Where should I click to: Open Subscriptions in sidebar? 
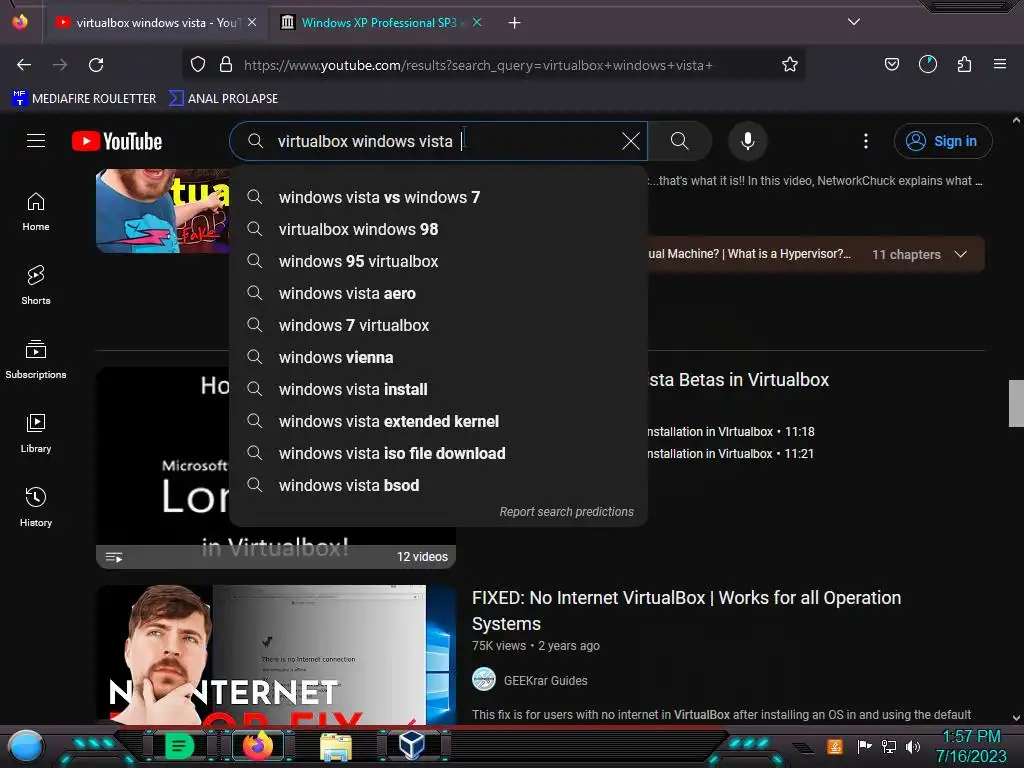(x=36, y=359)
